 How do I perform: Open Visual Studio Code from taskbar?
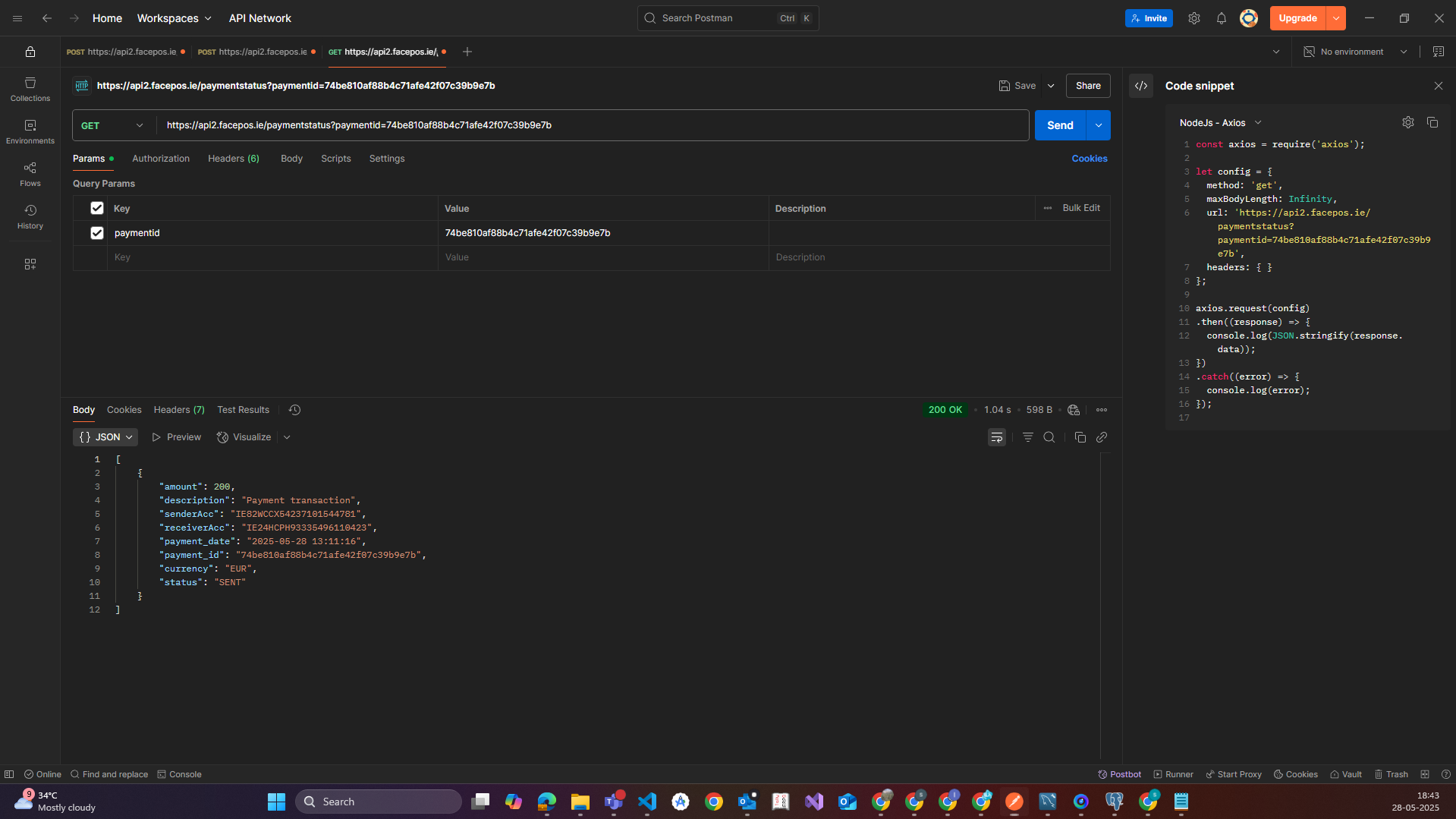pos(647,802)
